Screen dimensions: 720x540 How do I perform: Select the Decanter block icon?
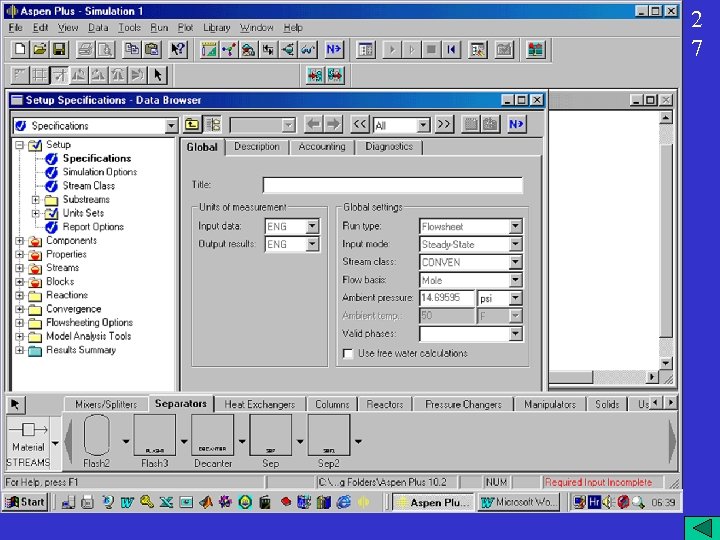coord(211,437)
